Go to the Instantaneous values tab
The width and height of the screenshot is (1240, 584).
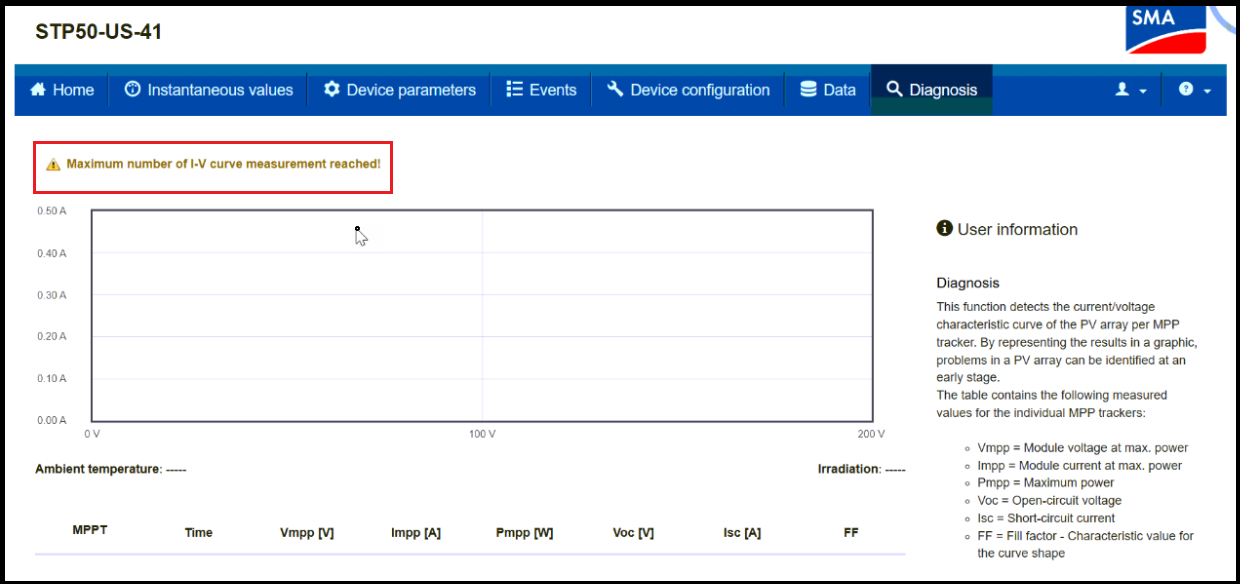pyautogui.click(x=220, y=90)
